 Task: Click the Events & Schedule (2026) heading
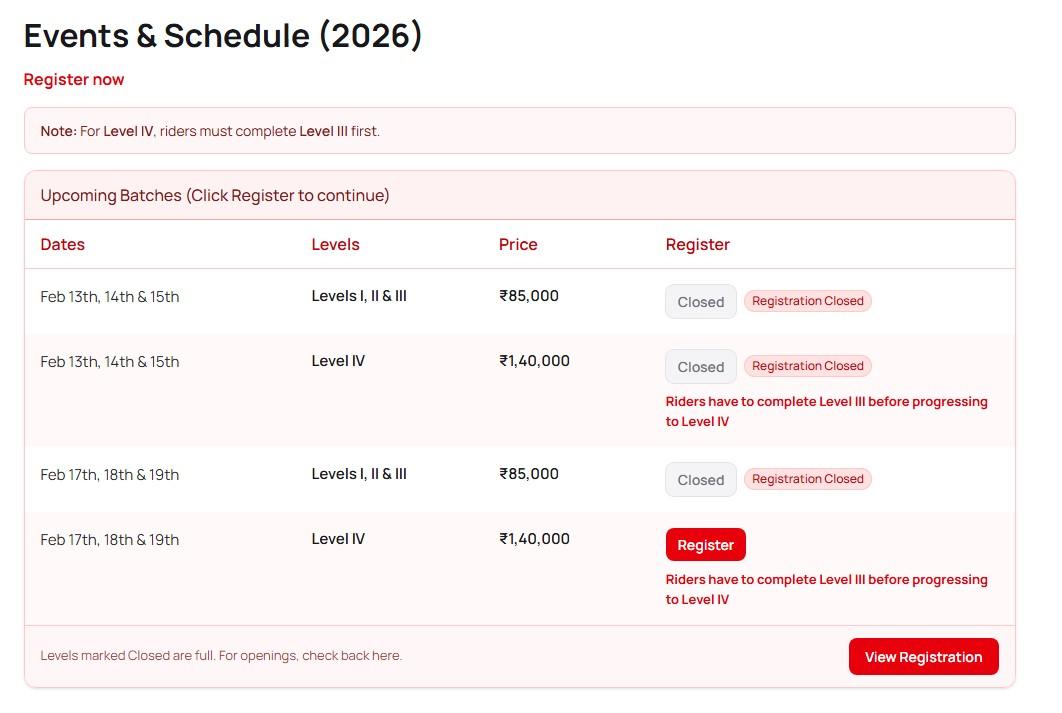(x=223, y=36)
